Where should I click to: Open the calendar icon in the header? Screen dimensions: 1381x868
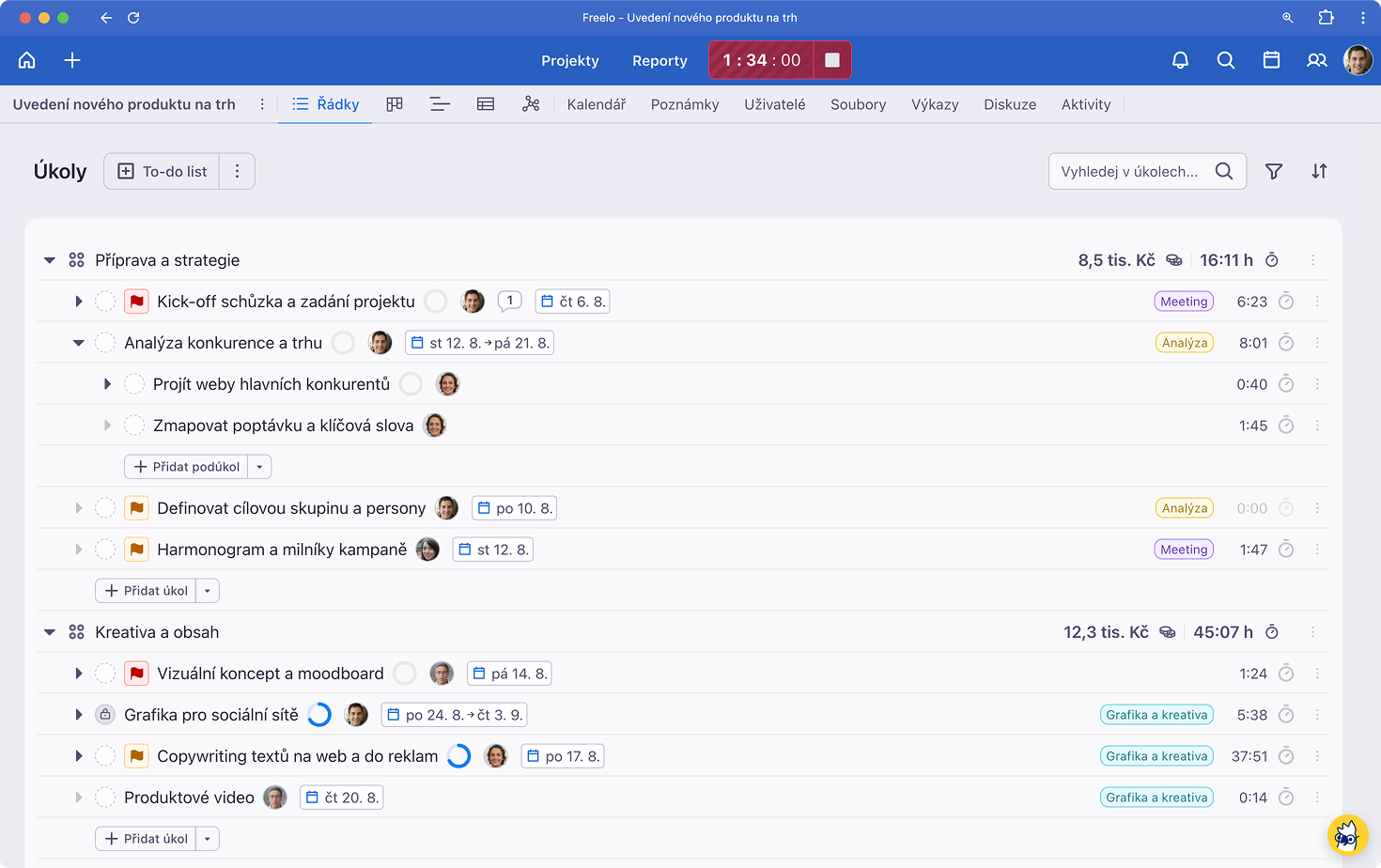(x=1271, y=60)
